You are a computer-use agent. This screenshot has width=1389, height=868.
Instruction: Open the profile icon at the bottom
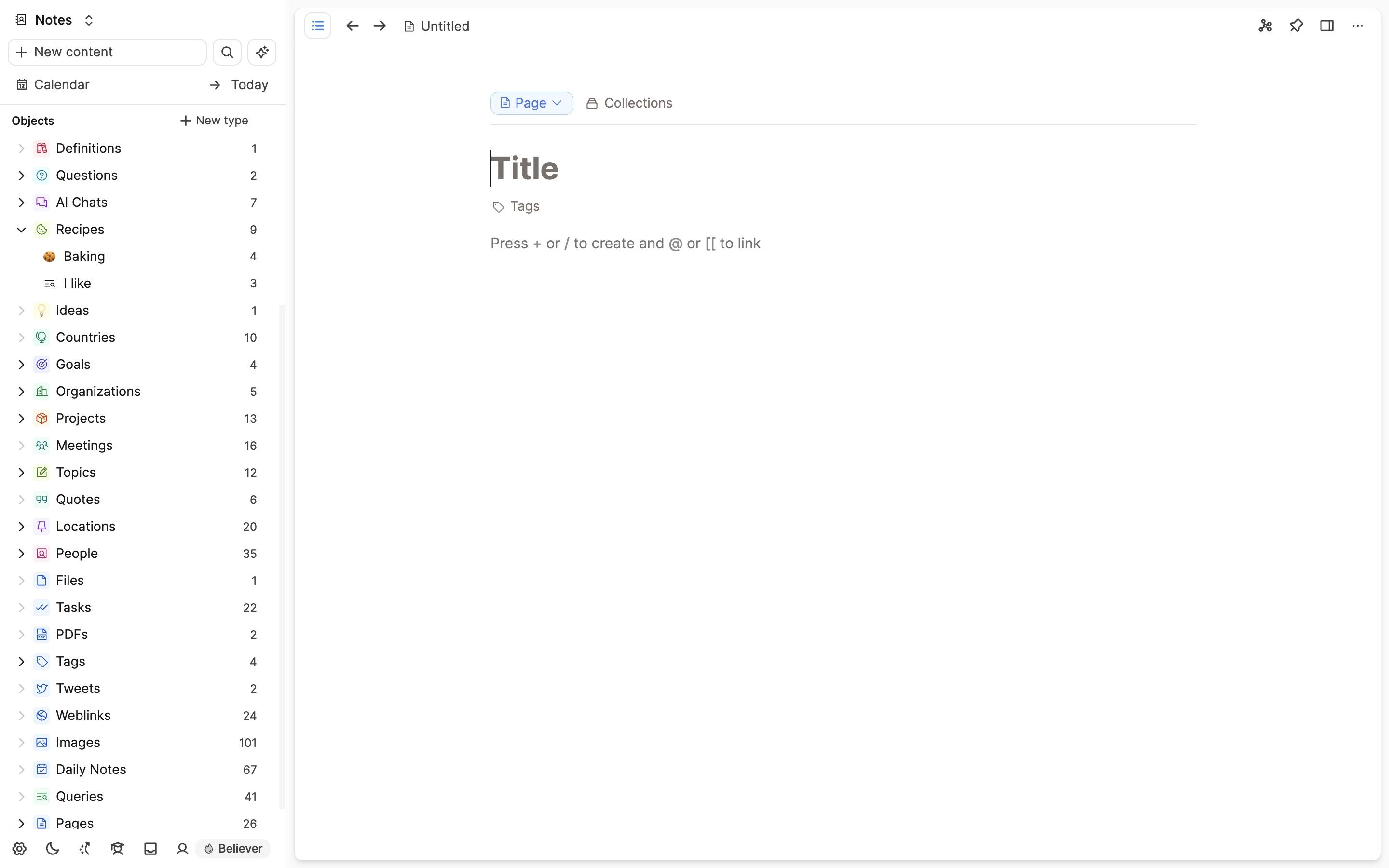click(x=182, y=849)
